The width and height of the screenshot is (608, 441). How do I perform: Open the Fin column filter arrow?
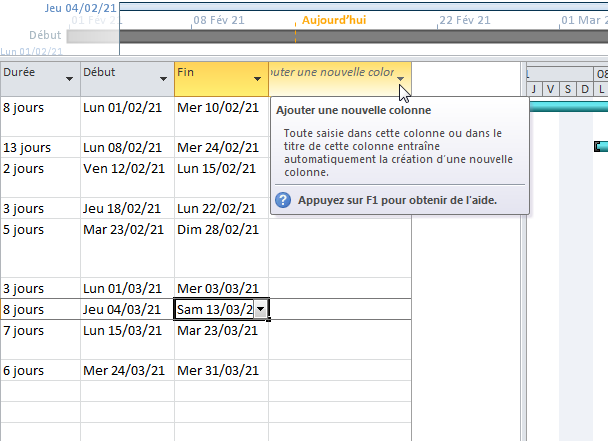click(x=259, y=78)
